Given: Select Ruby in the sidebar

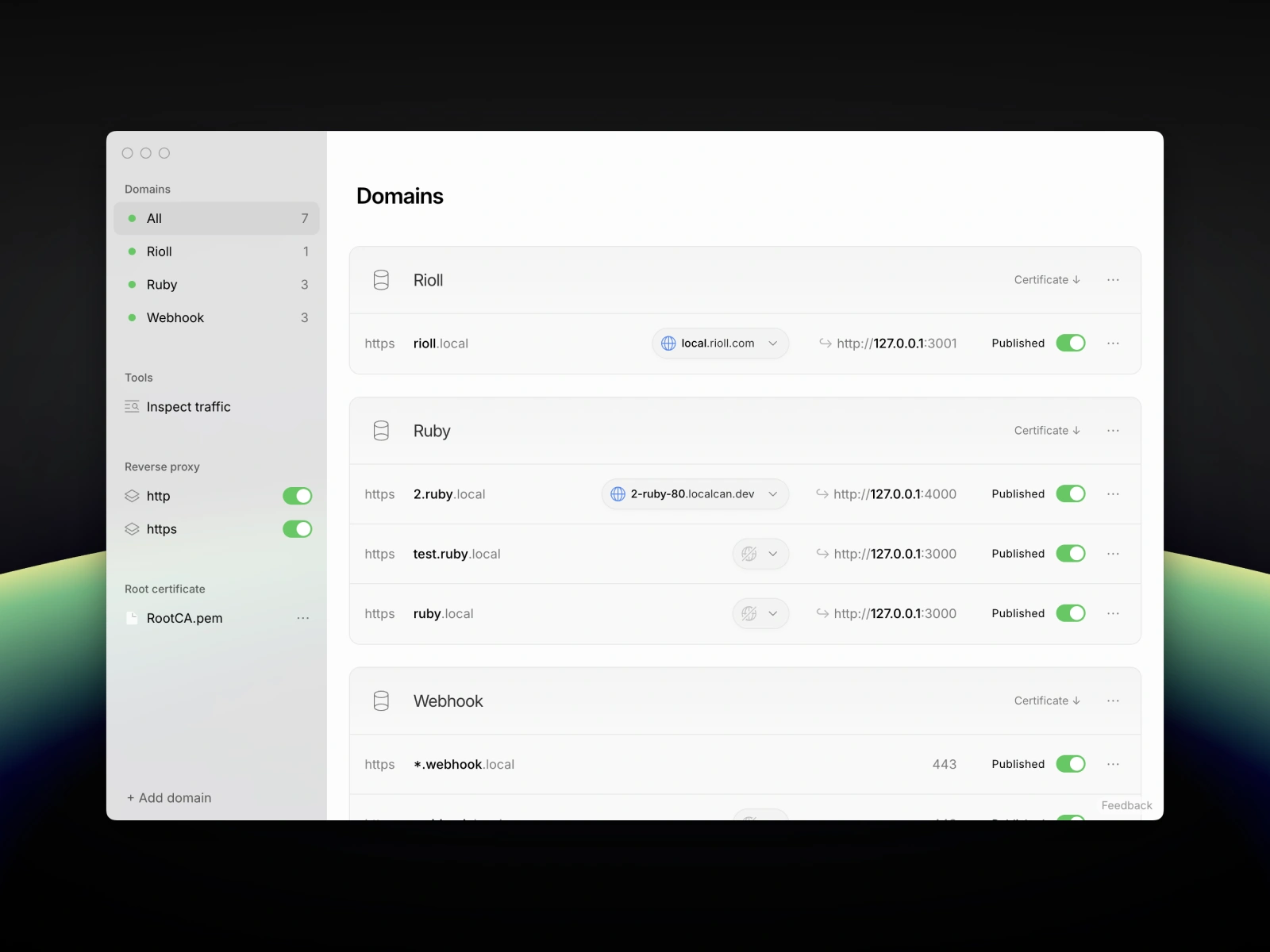Looking at the screenshot, I should coord(217,285).
